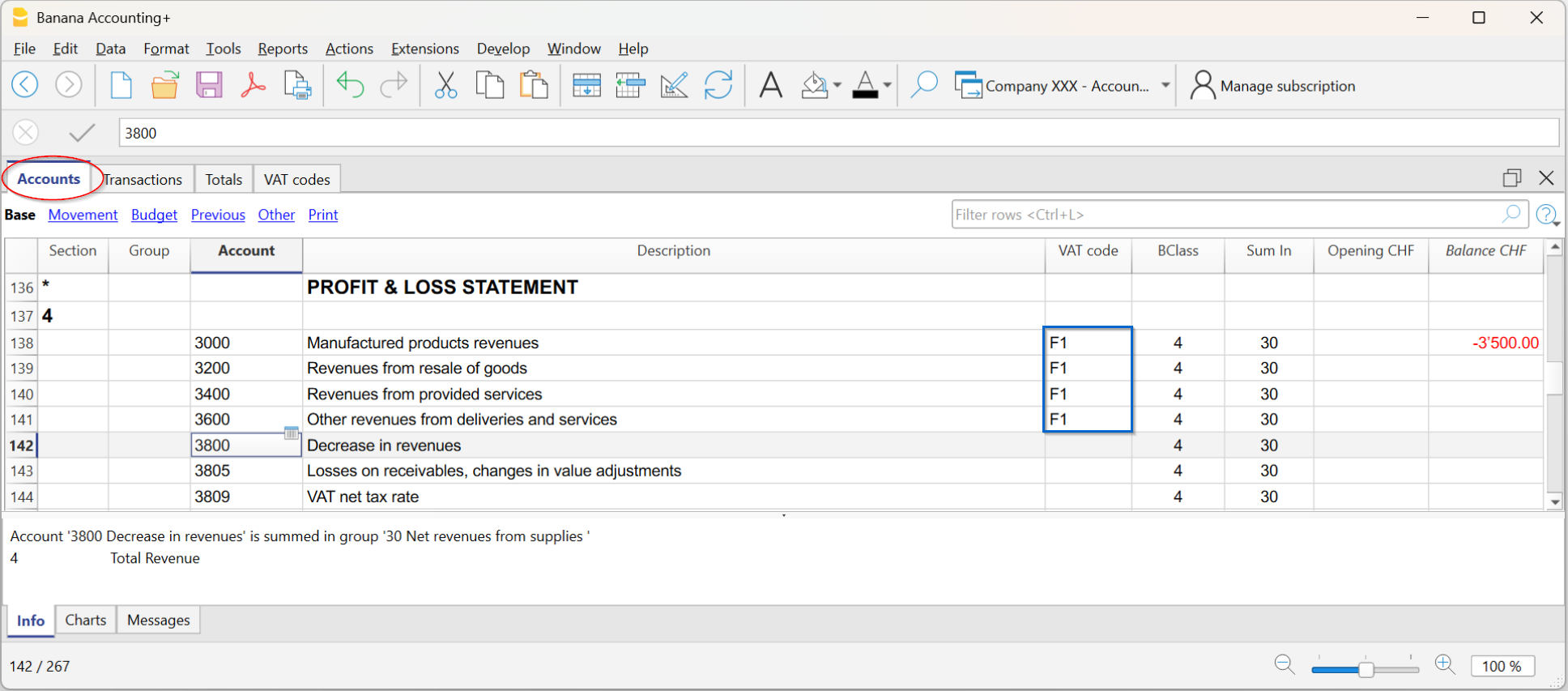Click the font letter A icon
Image resolution: width=1568 pixels, height=691 pixels.
(771, 85)
